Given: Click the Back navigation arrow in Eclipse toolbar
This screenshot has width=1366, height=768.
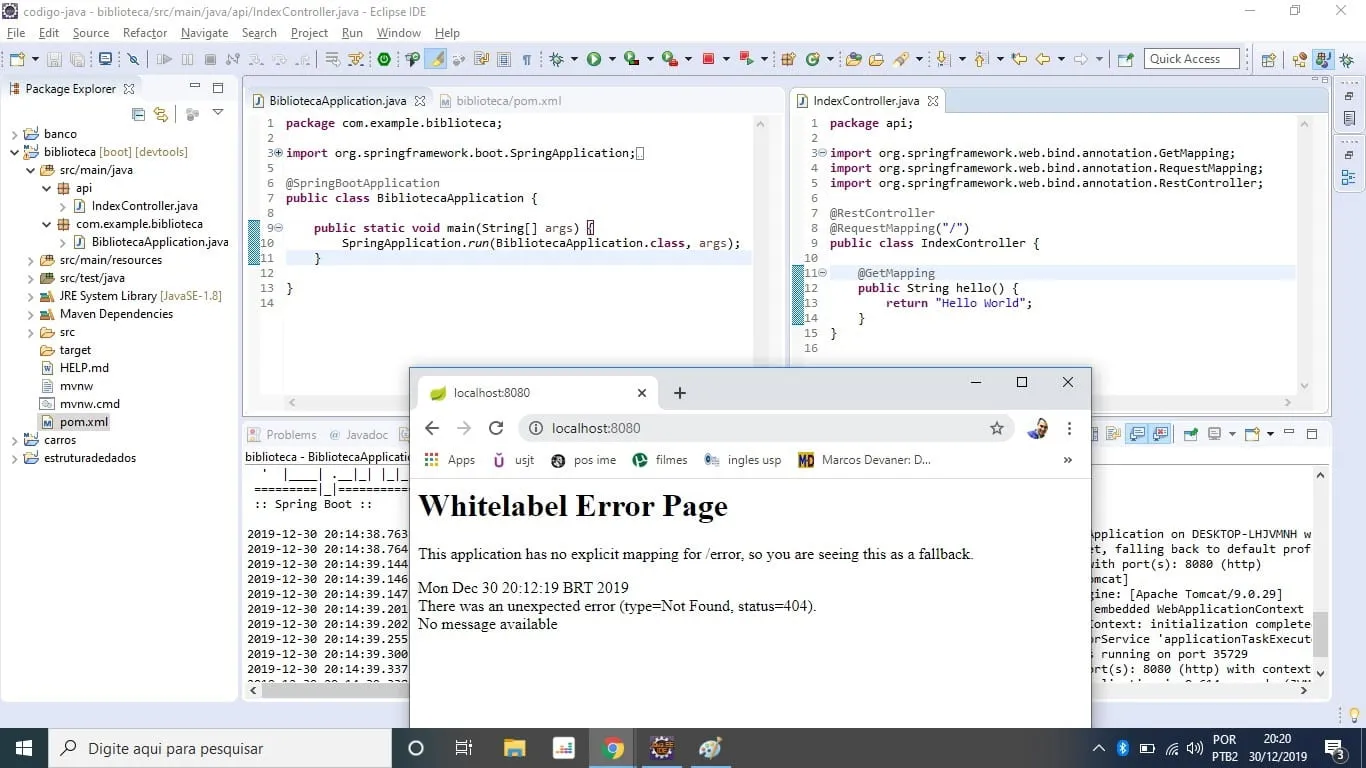Looking at the screenshot, I should (1043, 59).
